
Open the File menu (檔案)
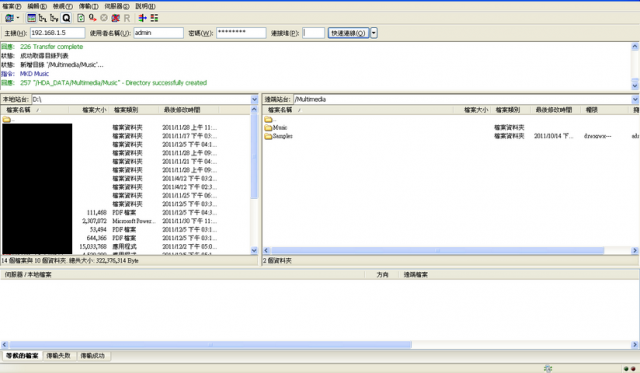pyautogui.click(x=11, y=6)
